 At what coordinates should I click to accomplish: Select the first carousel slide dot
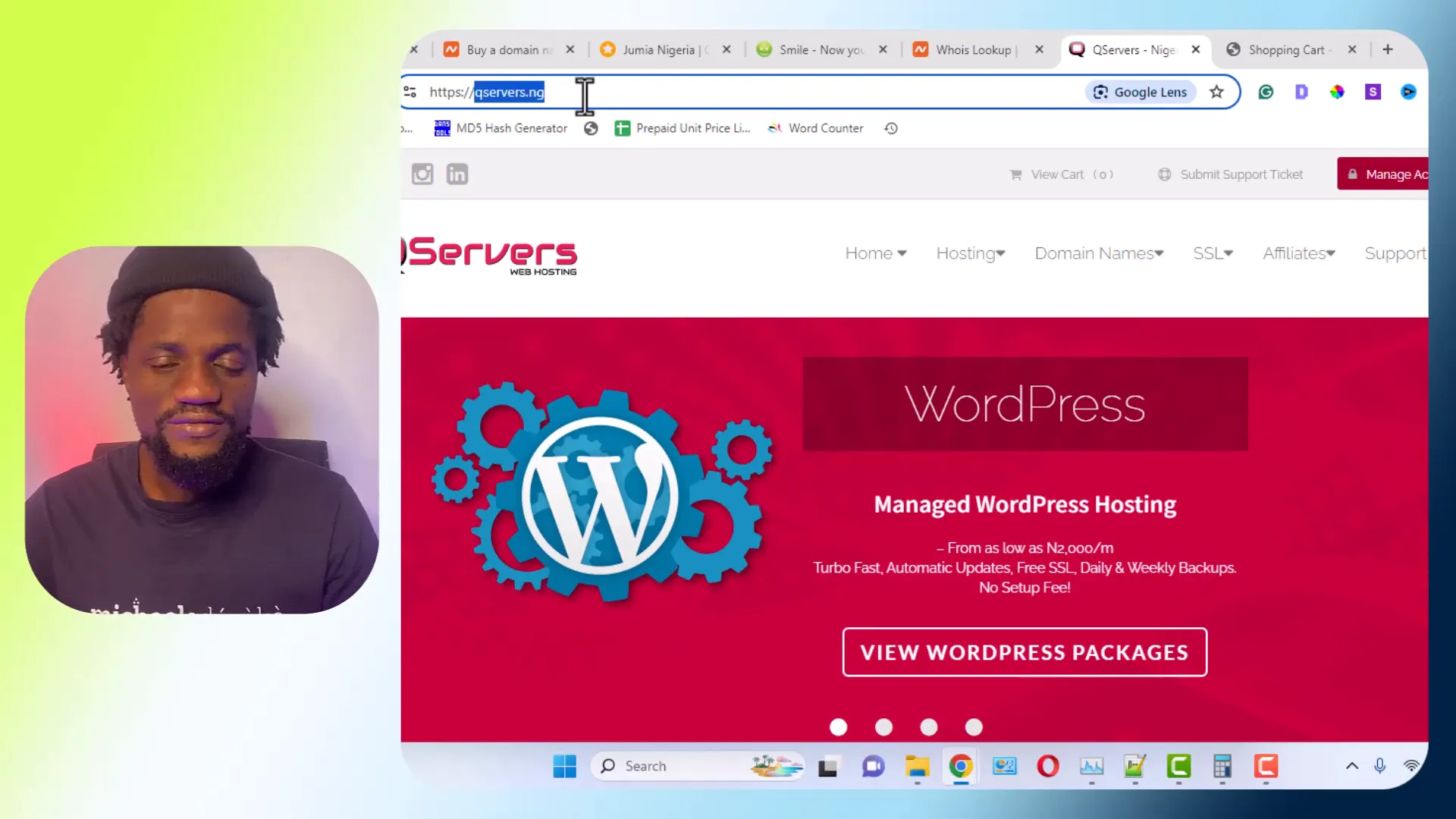[x=838, y=727]
